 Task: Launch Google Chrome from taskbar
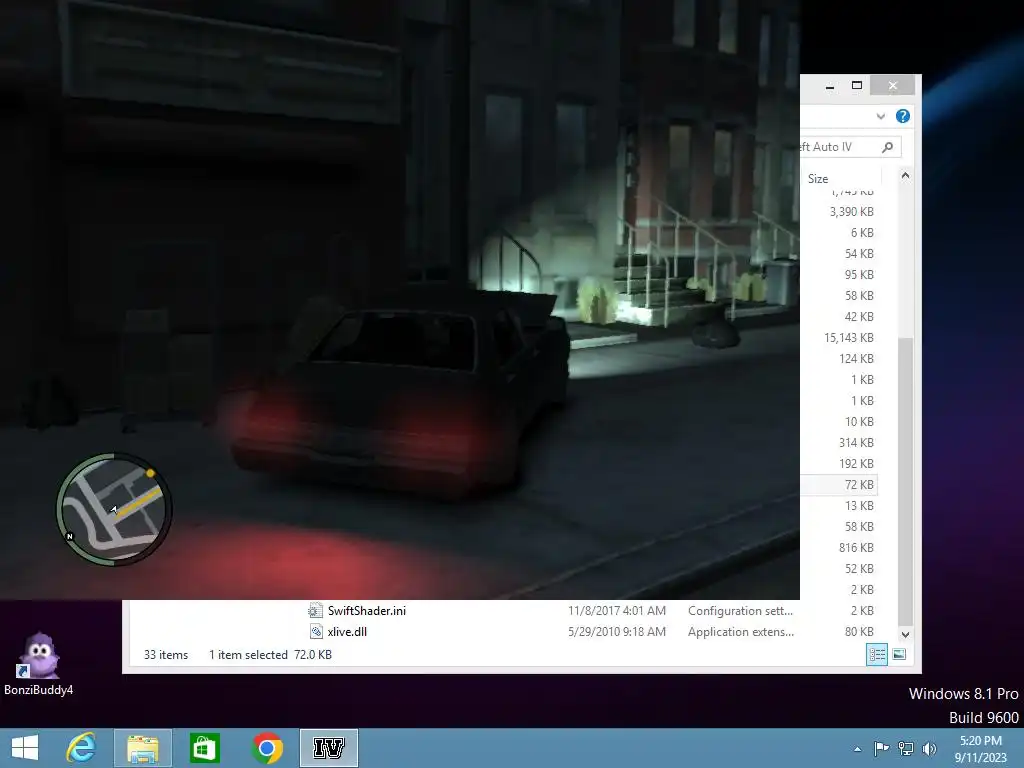[x=266, y=748]
